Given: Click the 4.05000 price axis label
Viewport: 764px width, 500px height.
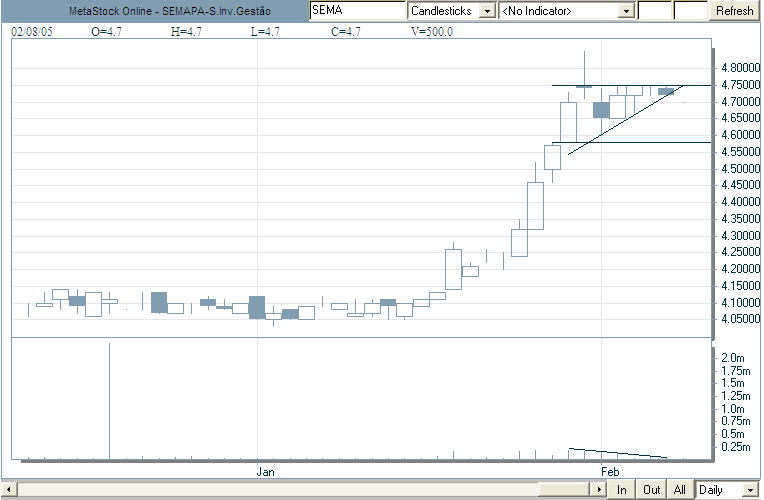Looking at the screenshot, I should pyautogui.click(x=741, y=319).
